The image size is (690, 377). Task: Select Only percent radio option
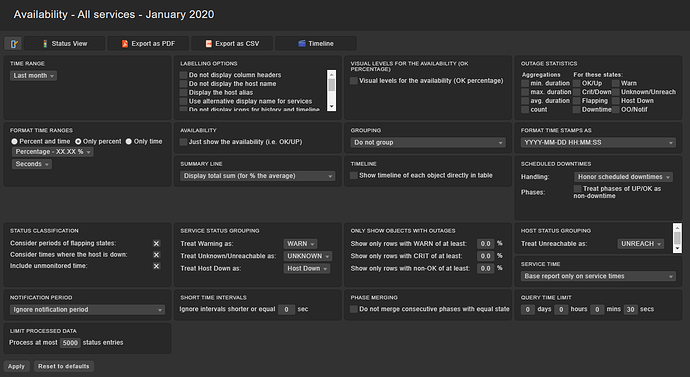pyautogui.click(x=78, y=142)
